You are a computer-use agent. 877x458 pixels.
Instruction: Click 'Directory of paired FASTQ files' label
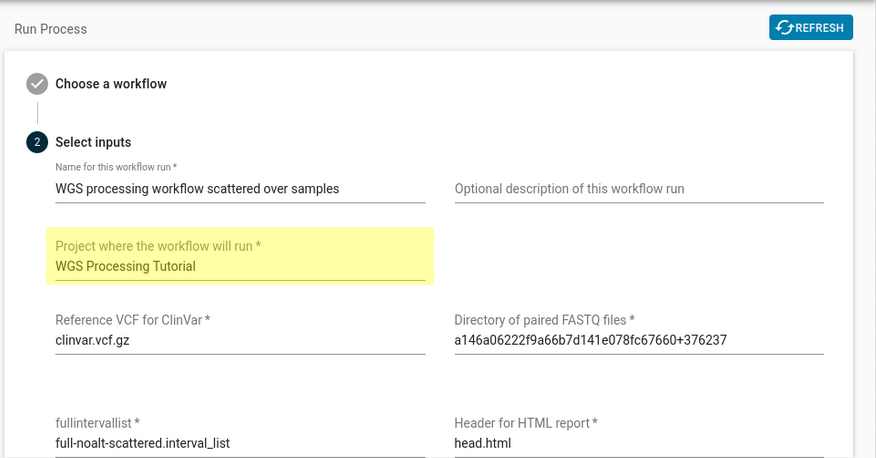[x=545, y=320]
